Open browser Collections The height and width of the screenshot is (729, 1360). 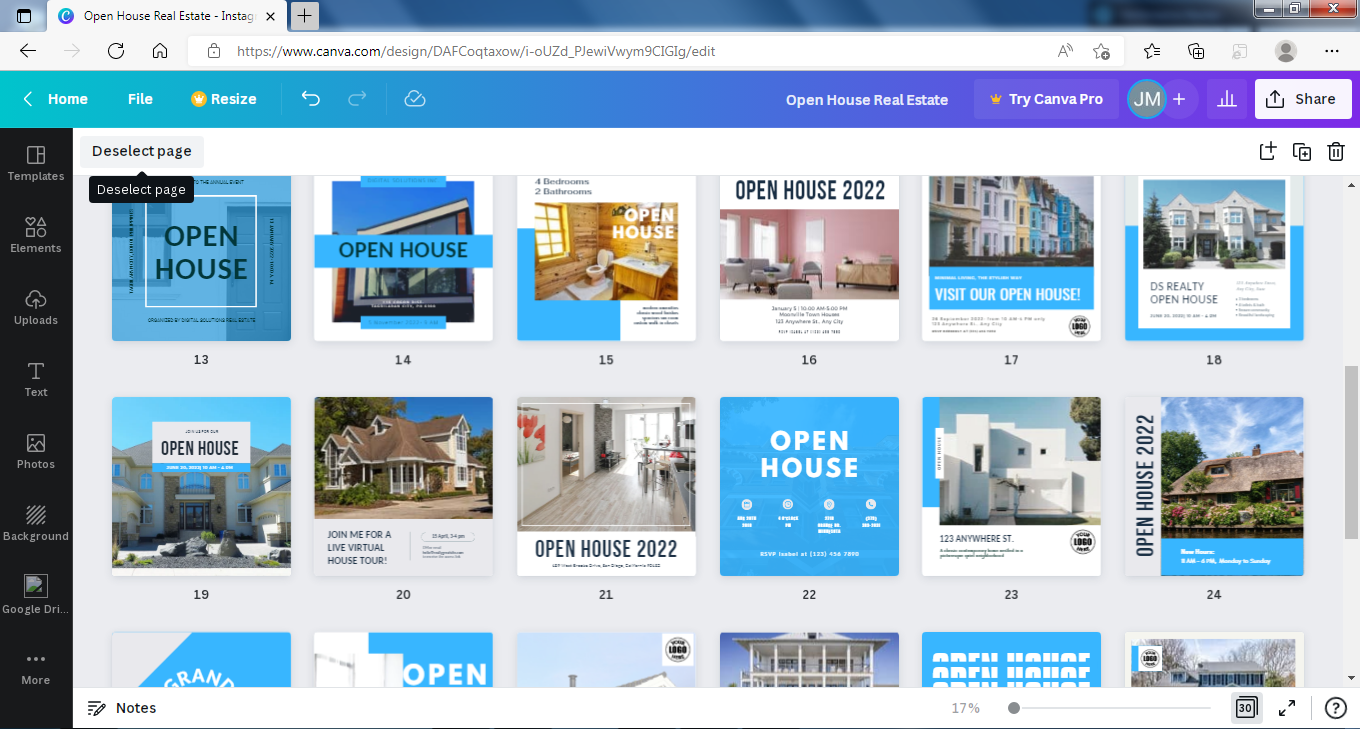(x=1196, y=51)
